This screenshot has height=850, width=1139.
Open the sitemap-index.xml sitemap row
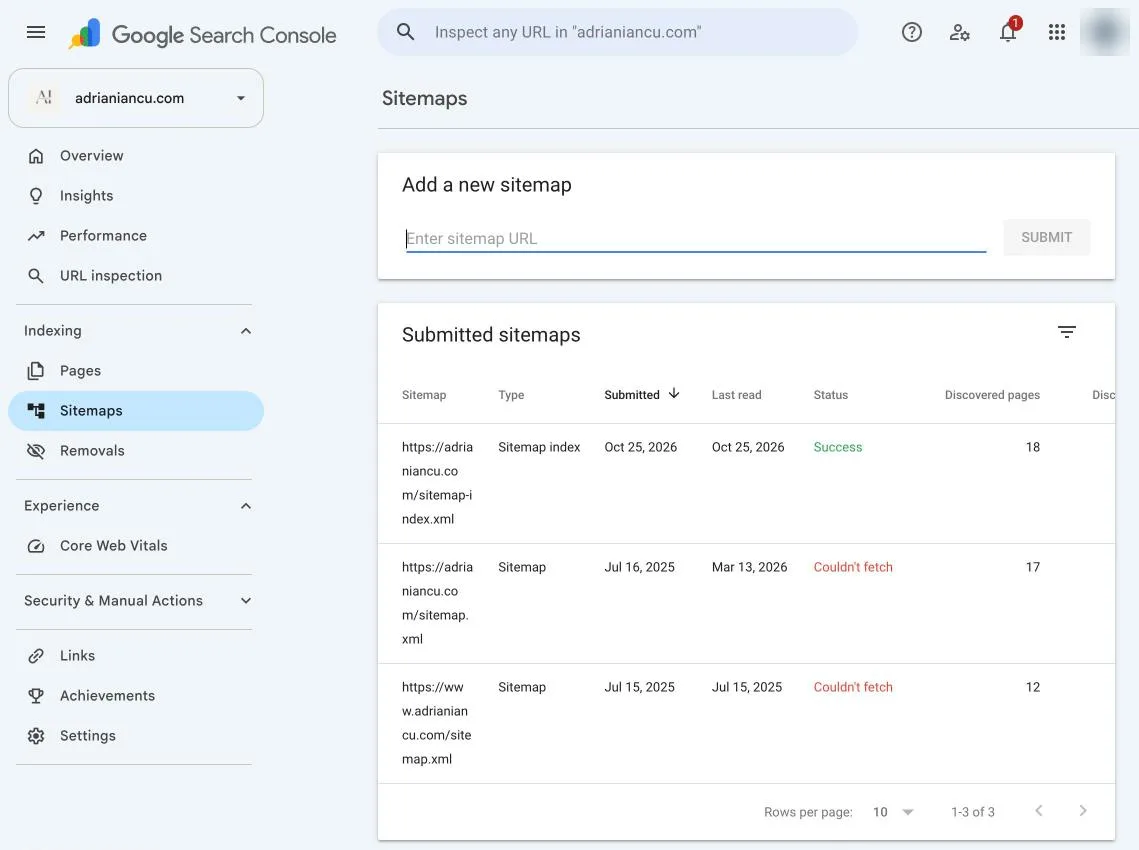tap(746, 483)
